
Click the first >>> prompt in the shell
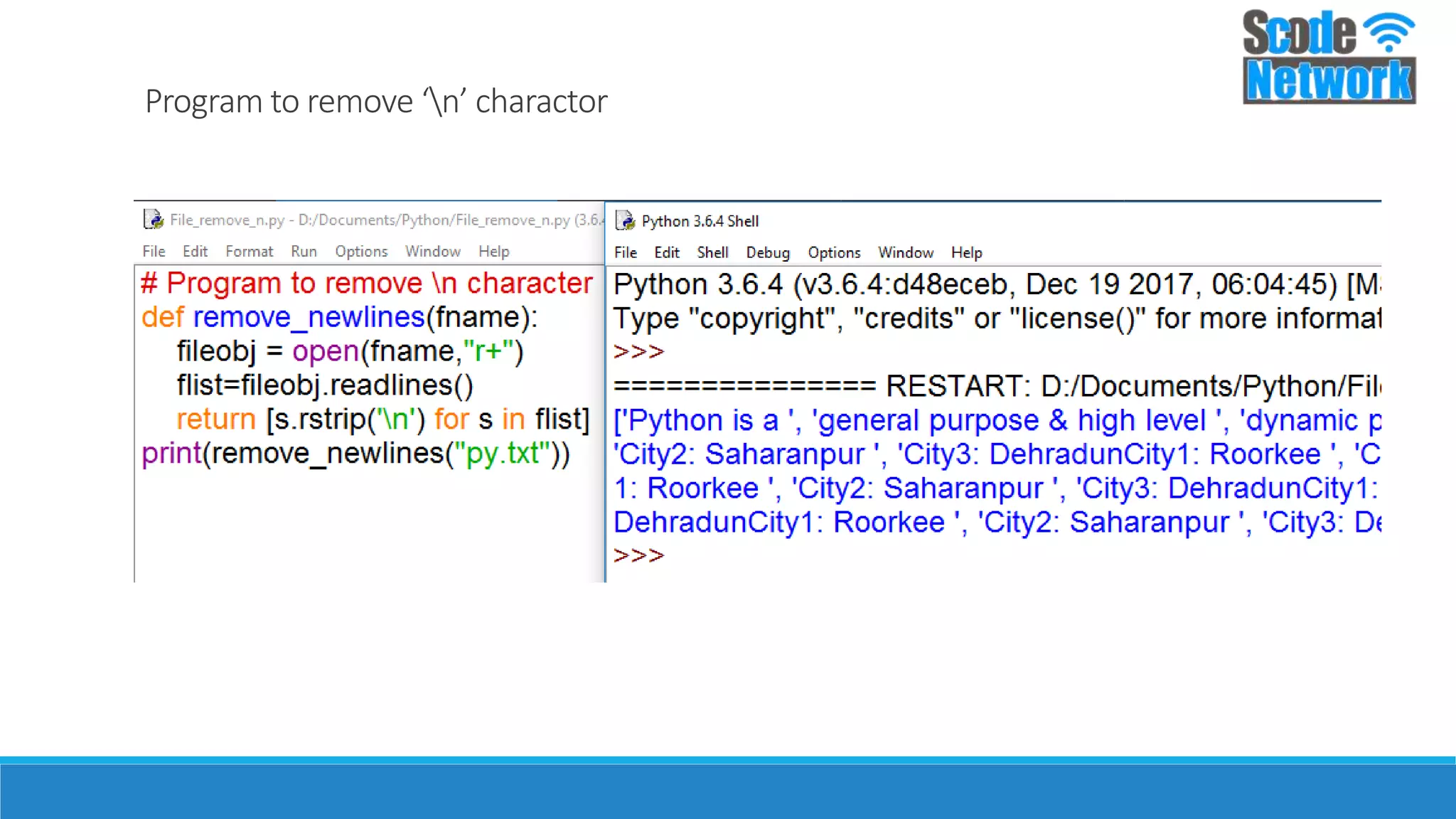638,352
